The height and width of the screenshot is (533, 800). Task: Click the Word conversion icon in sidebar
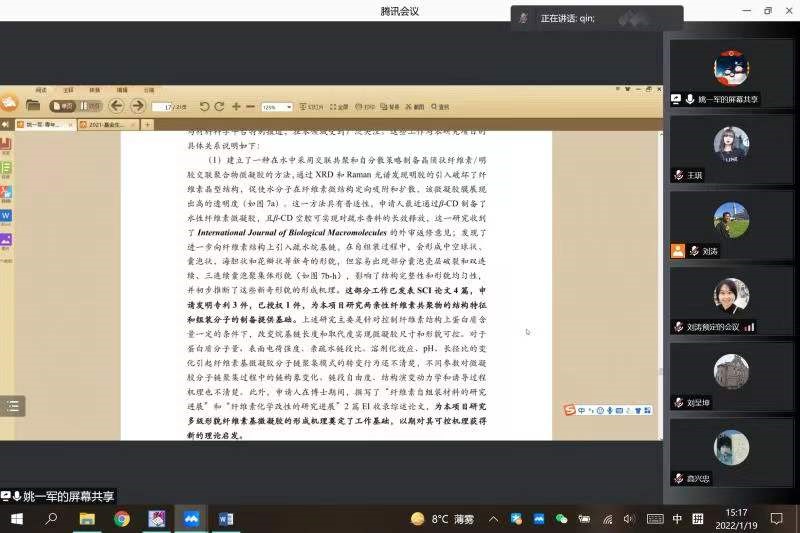6,216
